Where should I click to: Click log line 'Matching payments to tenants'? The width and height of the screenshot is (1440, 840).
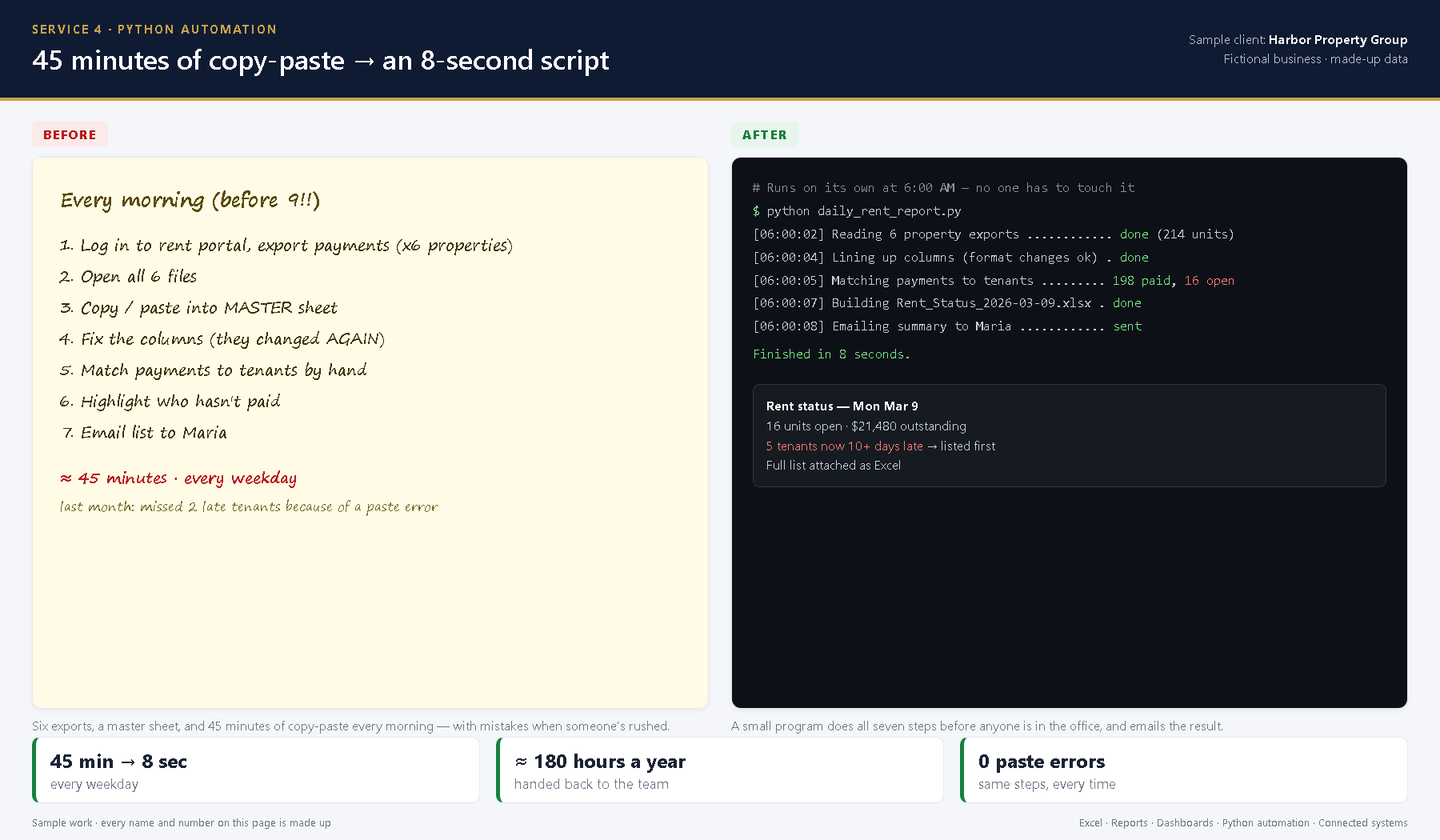(x=994, y=281)
